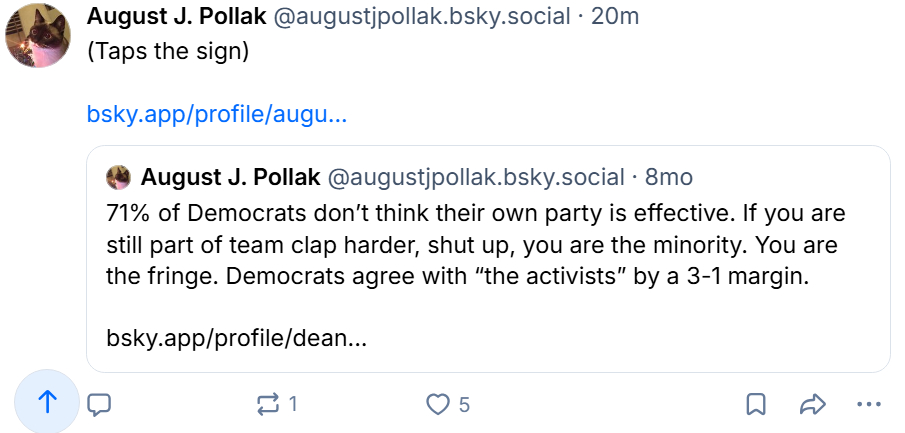
Task: Open the three-dot more options menu
Action: pos(868,404)
